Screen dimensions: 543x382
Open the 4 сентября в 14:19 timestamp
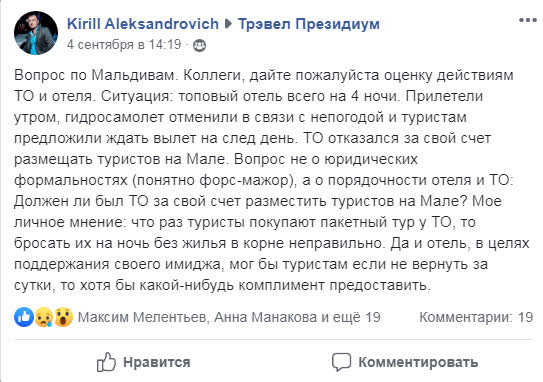[x=124, y=45]
